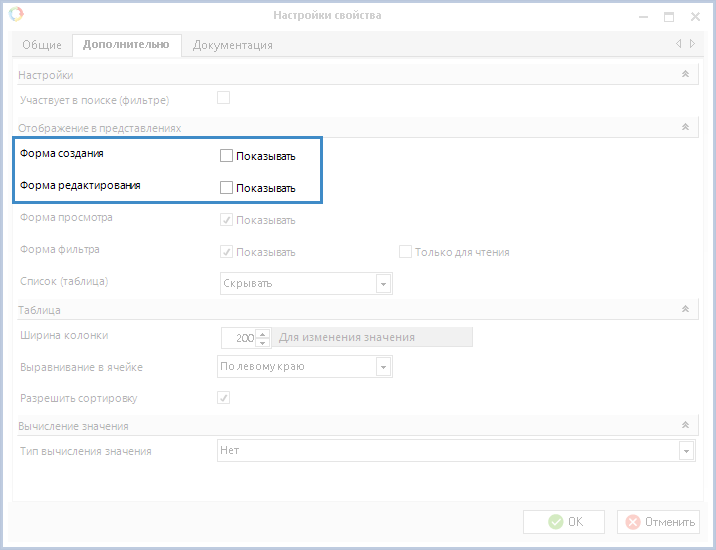Screen dimensions: 716x550
Task: Increase column width with the up spinner arrow
Action: pos(263,333)
